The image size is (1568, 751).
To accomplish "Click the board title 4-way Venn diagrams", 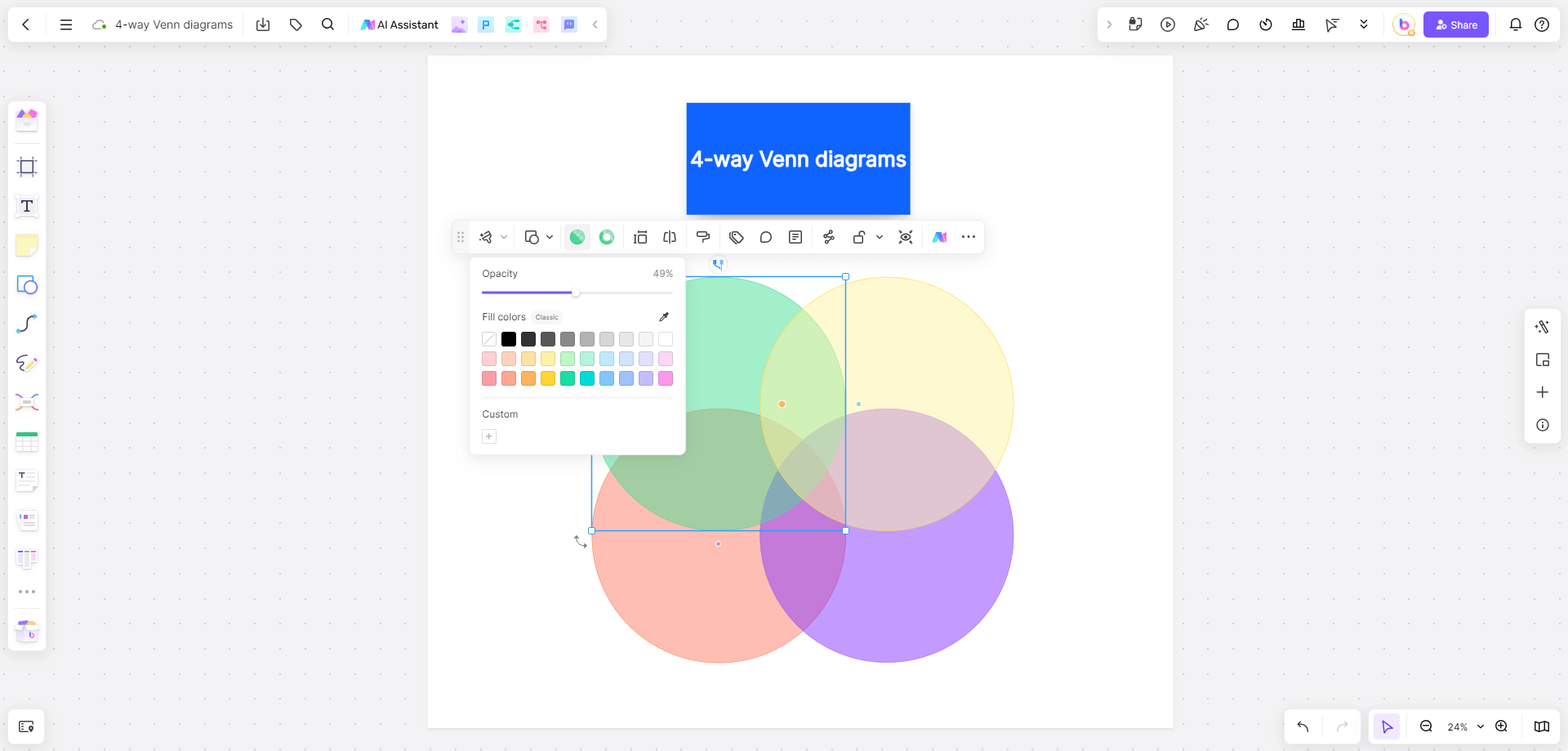I will pos(174,25).
